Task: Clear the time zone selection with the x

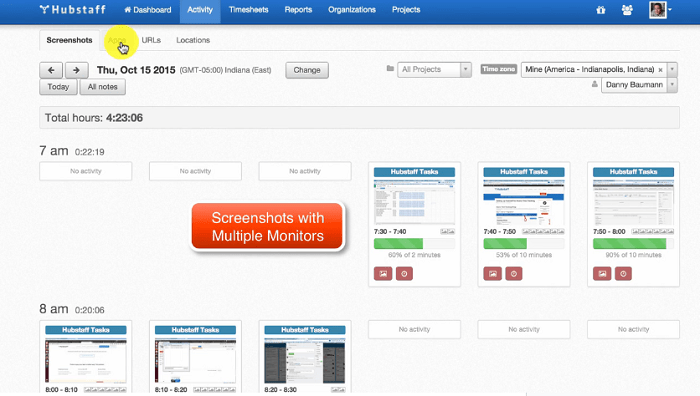Action: (660, 70)
